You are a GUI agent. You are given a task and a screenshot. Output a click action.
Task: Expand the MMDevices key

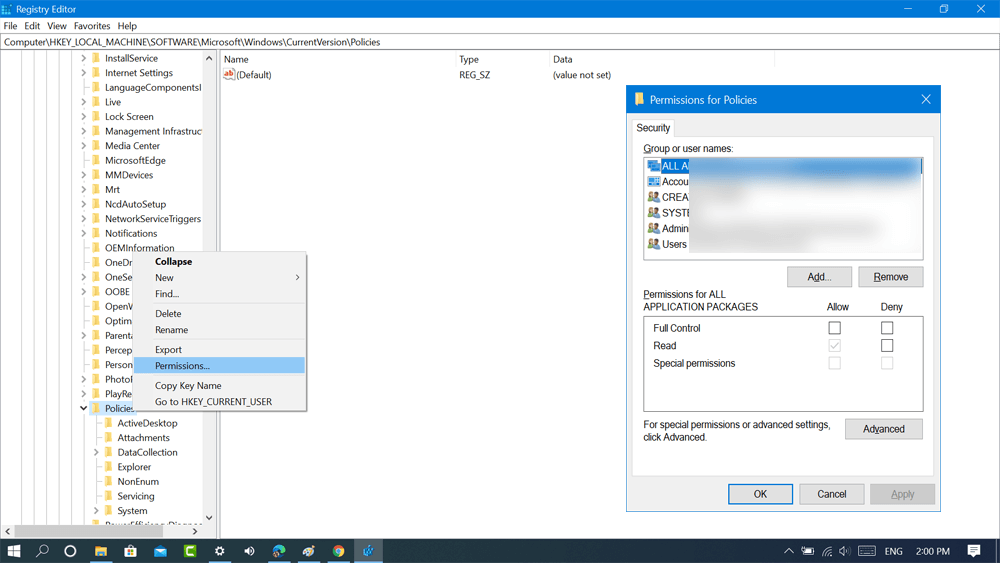coord(84,175)
